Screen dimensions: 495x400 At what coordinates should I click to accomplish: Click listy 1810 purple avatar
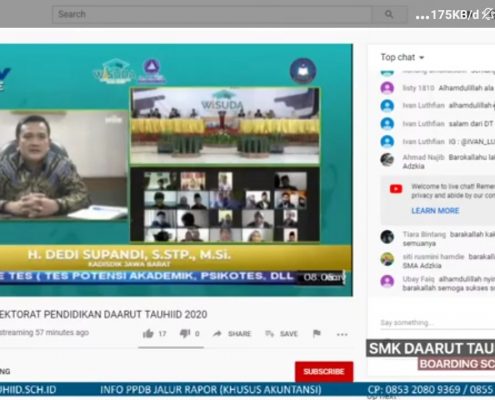tap(387, 88)
